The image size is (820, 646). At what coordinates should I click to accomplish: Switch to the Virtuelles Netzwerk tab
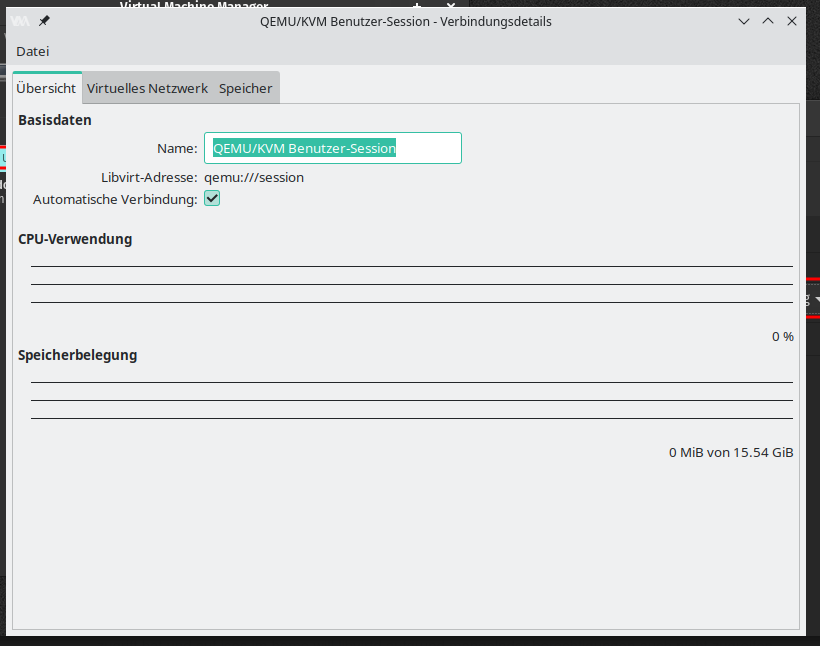147,88
